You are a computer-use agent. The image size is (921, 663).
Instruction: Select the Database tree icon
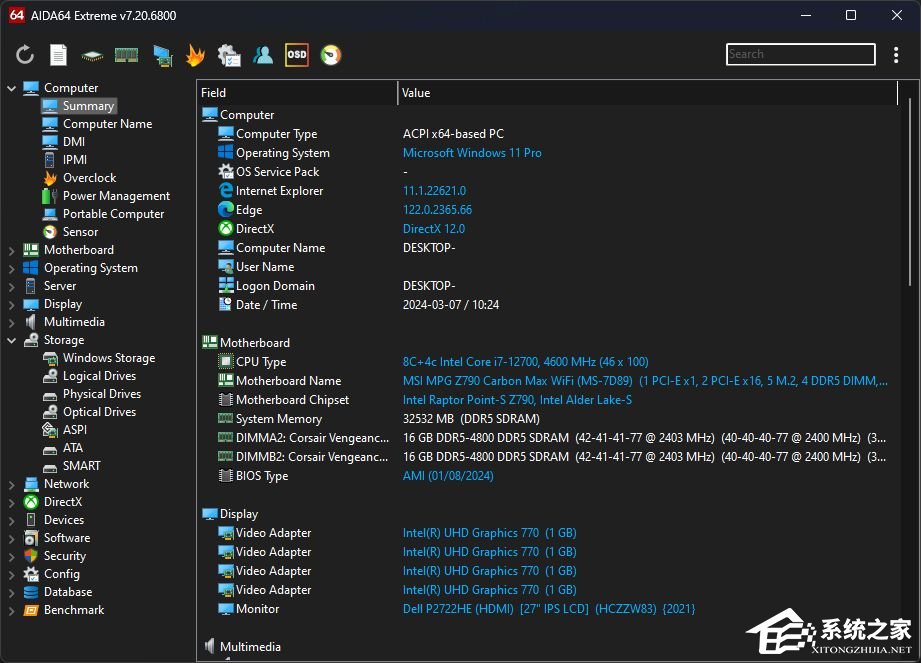[31, 593]
